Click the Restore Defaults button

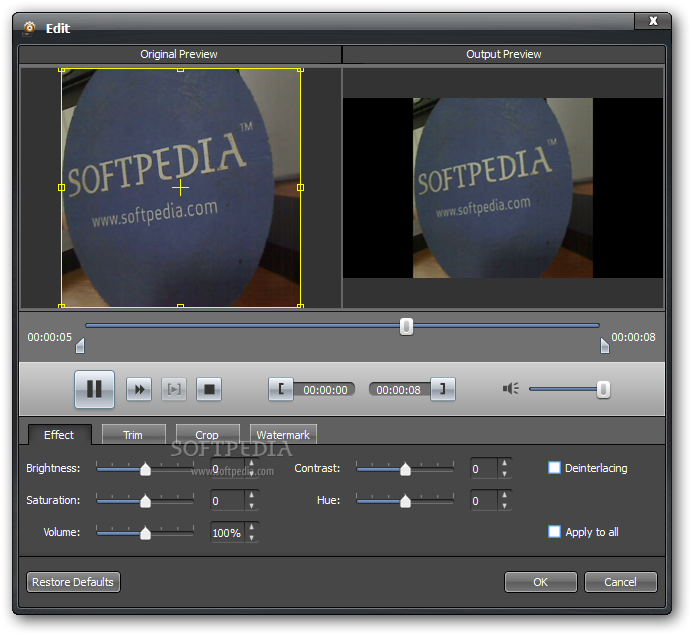(73, 582)
